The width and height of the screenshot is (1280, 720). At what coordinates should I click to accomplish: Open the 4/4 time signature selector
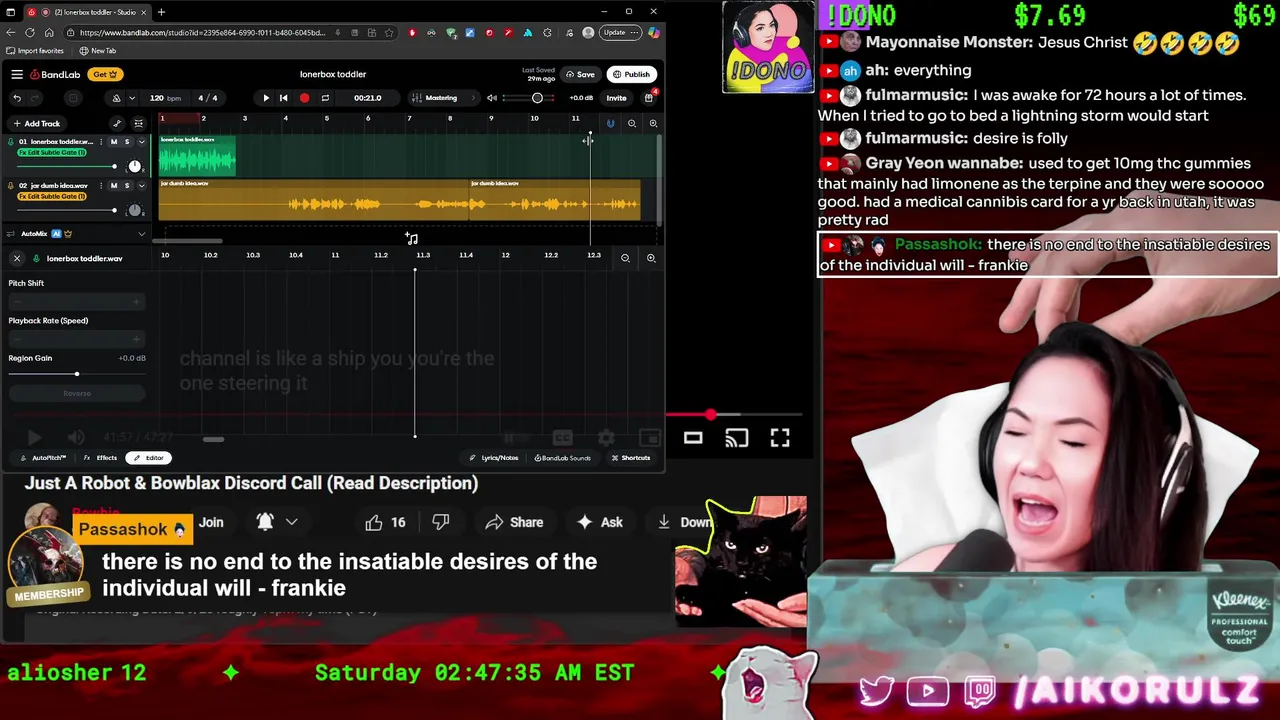(207, 98)
